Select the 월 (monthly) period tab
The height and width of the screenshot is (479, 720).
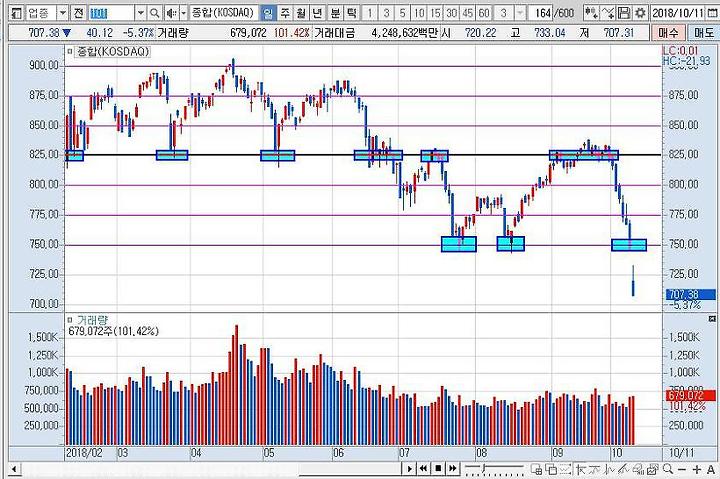point(301,13)
